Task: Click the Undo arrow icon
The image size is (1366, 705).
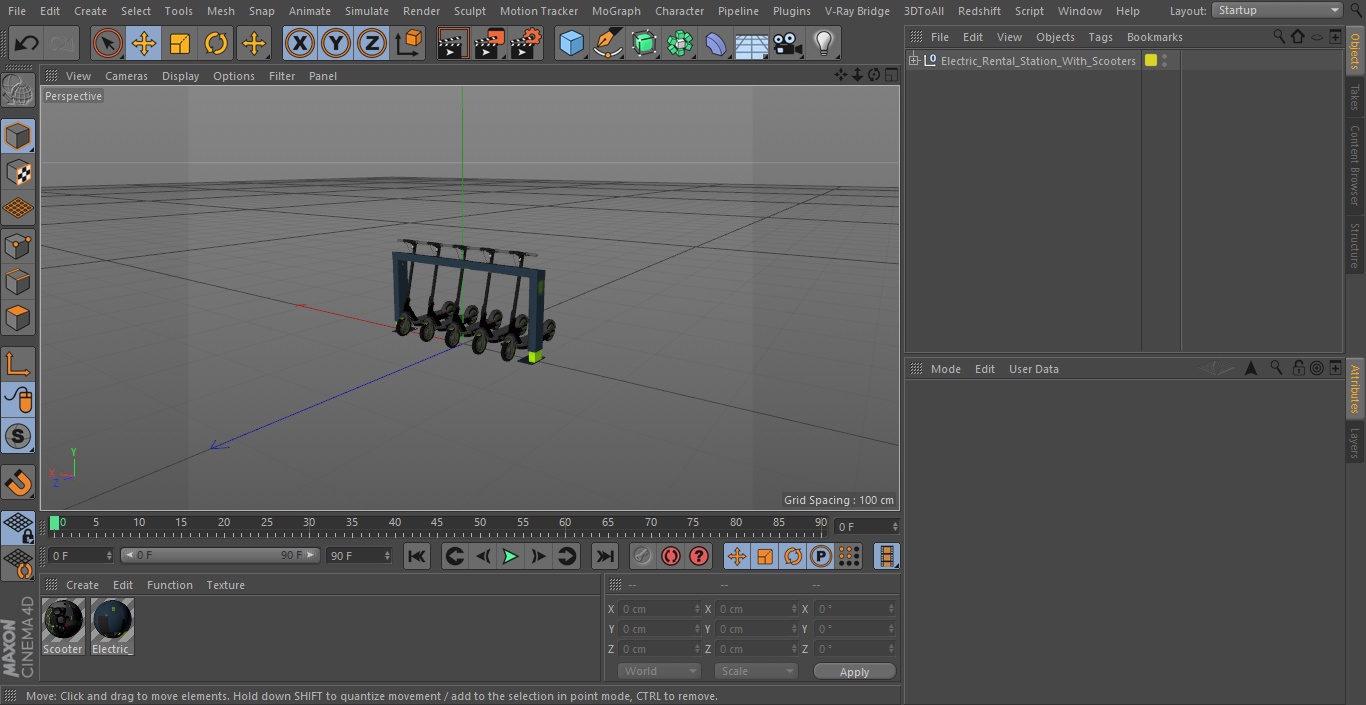Action: (x=27, y=43)
